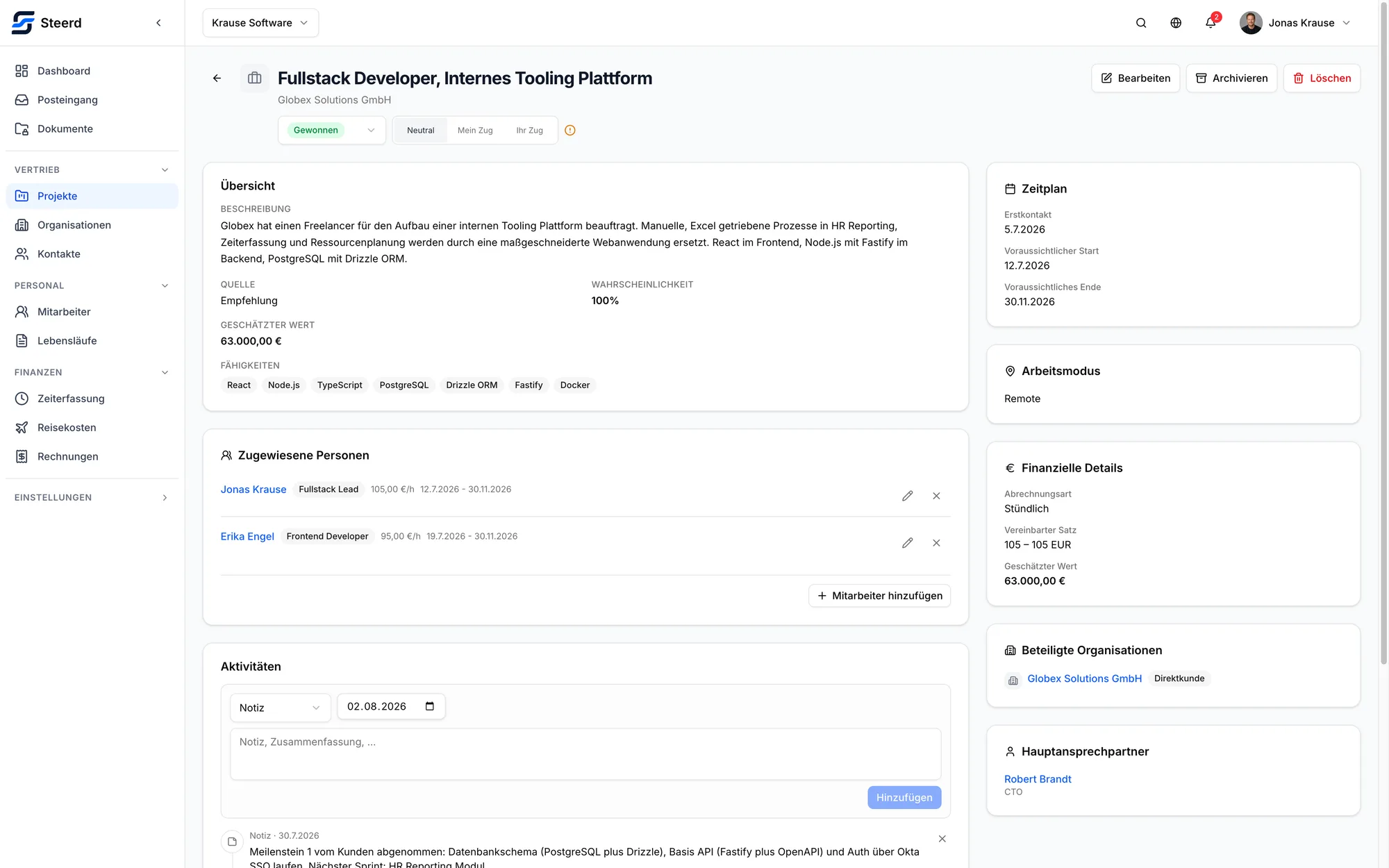Edit Jonas Krause assignment pencil icon
The height and width of the screenshot is (868, 1389).
point(907,496)
